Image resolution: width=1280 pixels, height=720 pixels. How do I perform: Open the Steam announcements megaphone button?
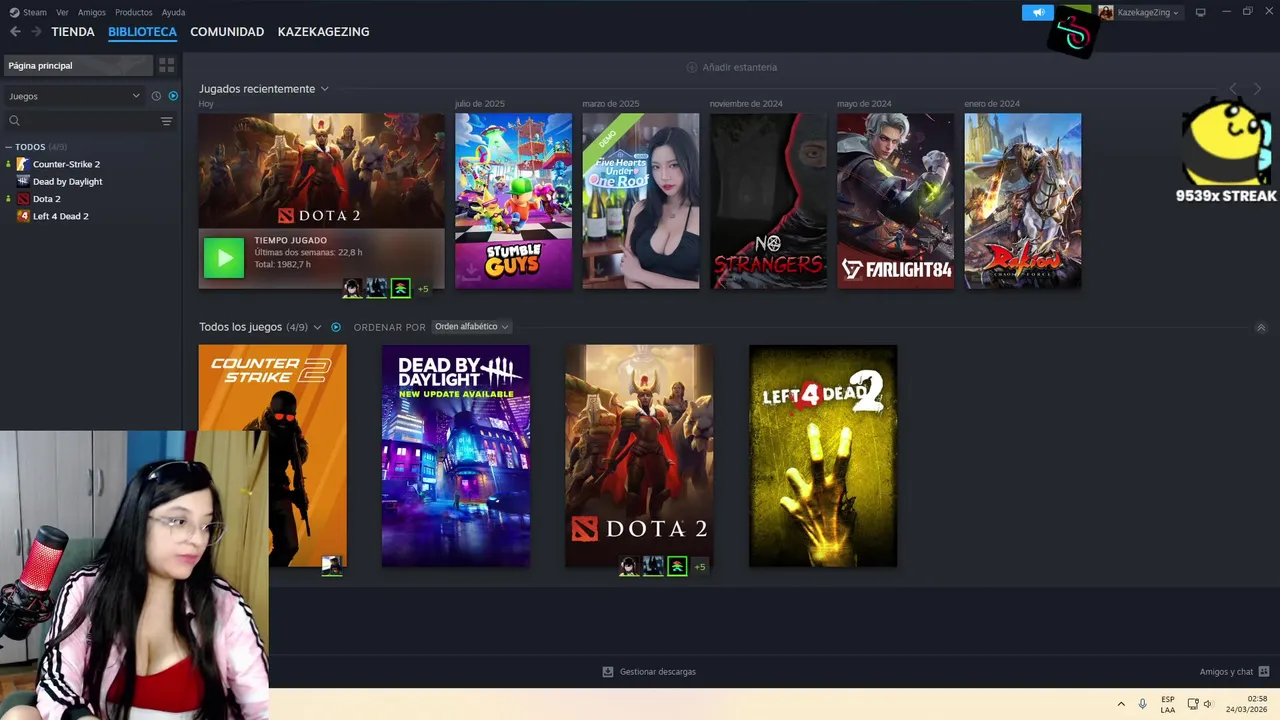[1038, 12]
